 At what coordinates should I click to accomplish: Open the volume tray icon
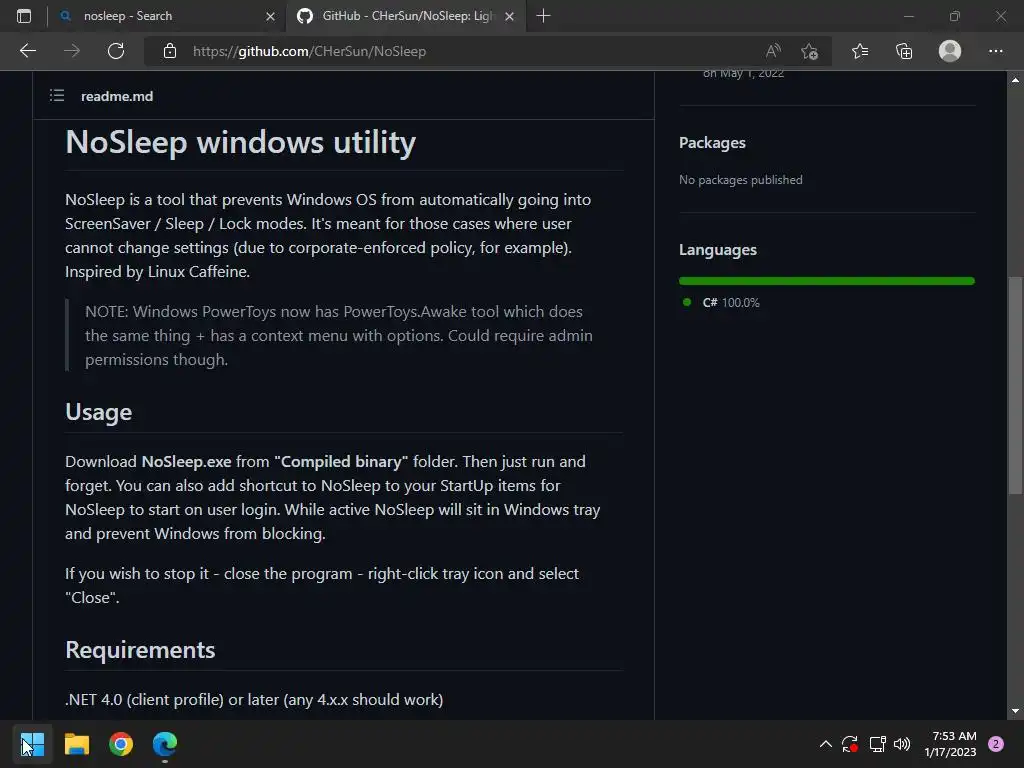point(902,744)
